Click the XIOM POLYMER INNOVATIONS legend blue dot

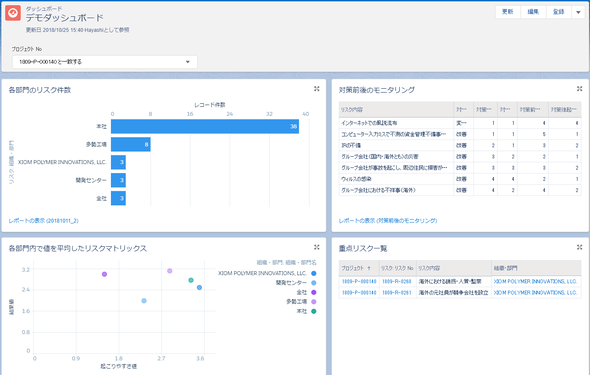[x=314, y=273]
